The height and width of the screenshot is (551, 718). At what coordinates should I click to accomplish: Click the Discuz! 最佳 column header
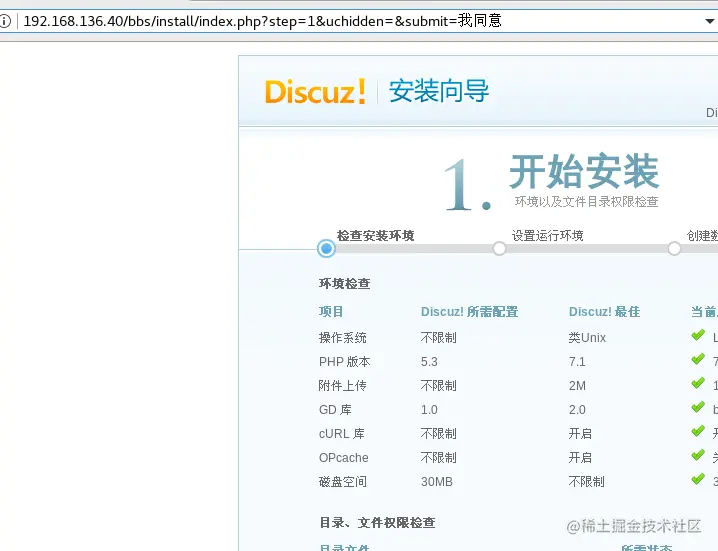tap(604, 312)
